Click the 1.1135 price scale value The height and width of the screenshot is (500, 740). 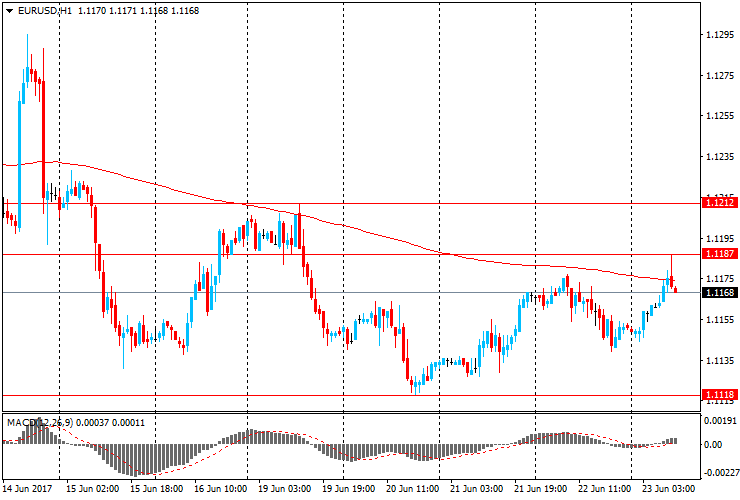click(720, 361)
